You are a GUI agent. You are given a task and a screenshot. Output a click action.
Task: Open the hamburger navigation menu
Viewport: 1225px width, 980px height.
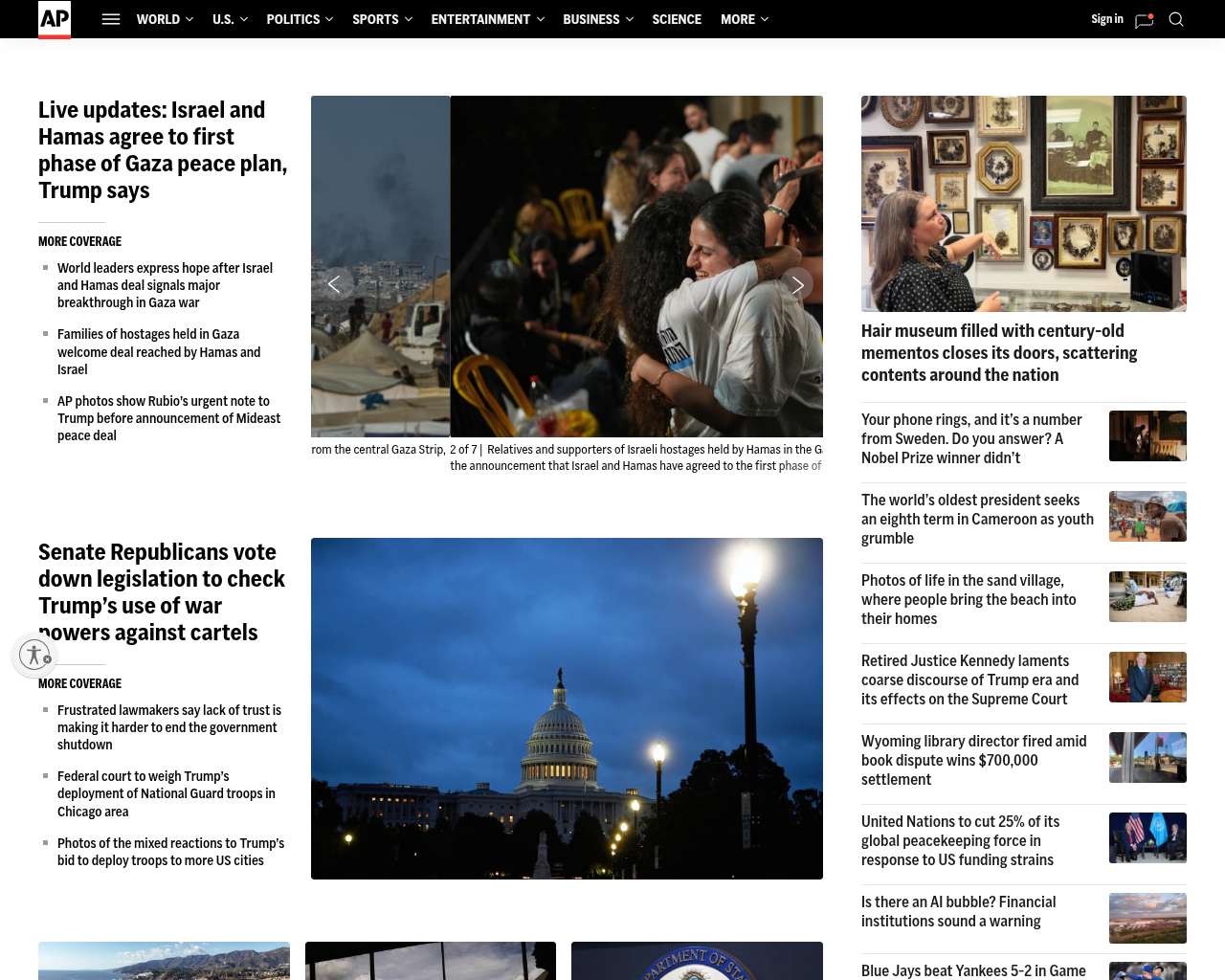111,19
